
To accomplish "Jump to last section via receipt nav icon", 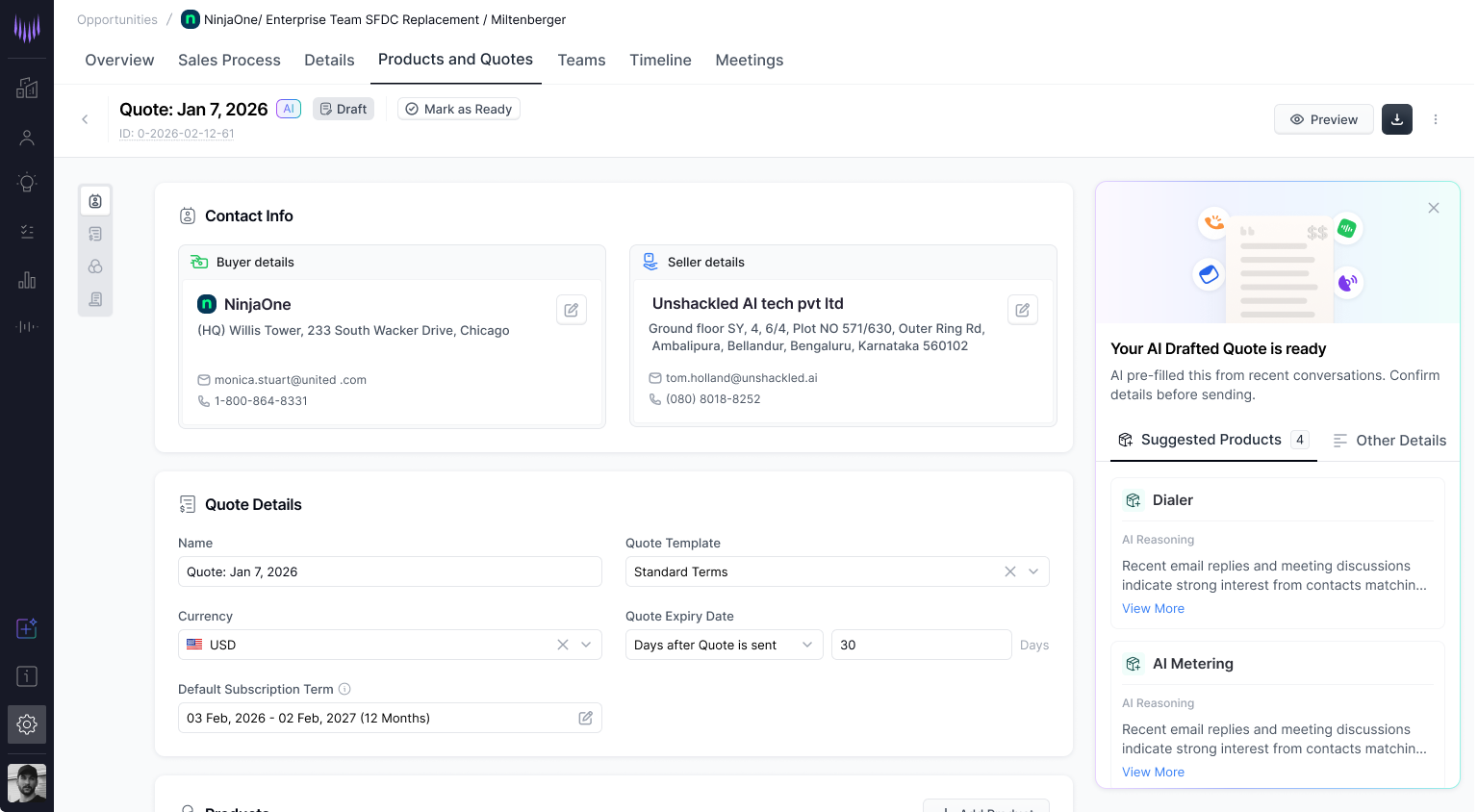I will (95, 299).
